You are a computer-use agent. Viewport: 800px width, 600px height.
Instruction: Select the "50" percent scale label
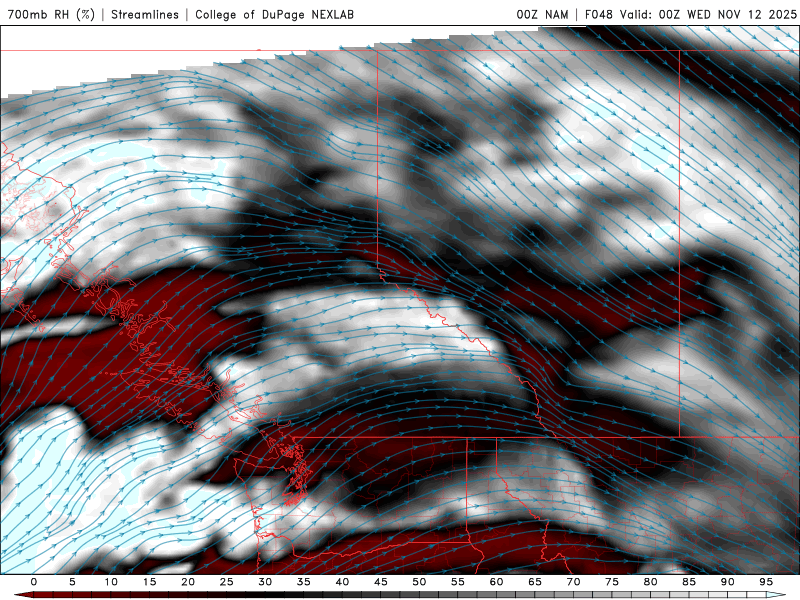click(419, 582)
